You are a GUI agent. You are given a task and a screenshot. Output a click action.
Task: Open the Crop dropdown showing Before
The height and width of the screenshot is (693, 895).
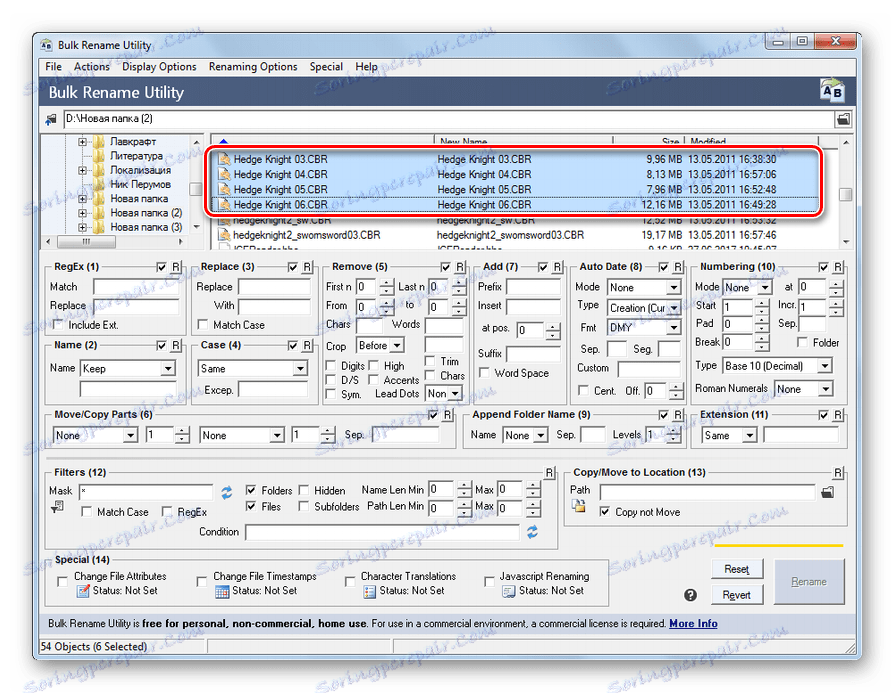[397, 345]
